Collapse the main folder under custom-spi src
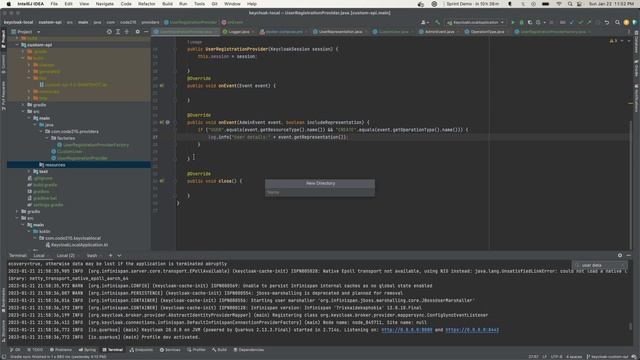This screenshot has width=640, height=360. pos(29,118)
